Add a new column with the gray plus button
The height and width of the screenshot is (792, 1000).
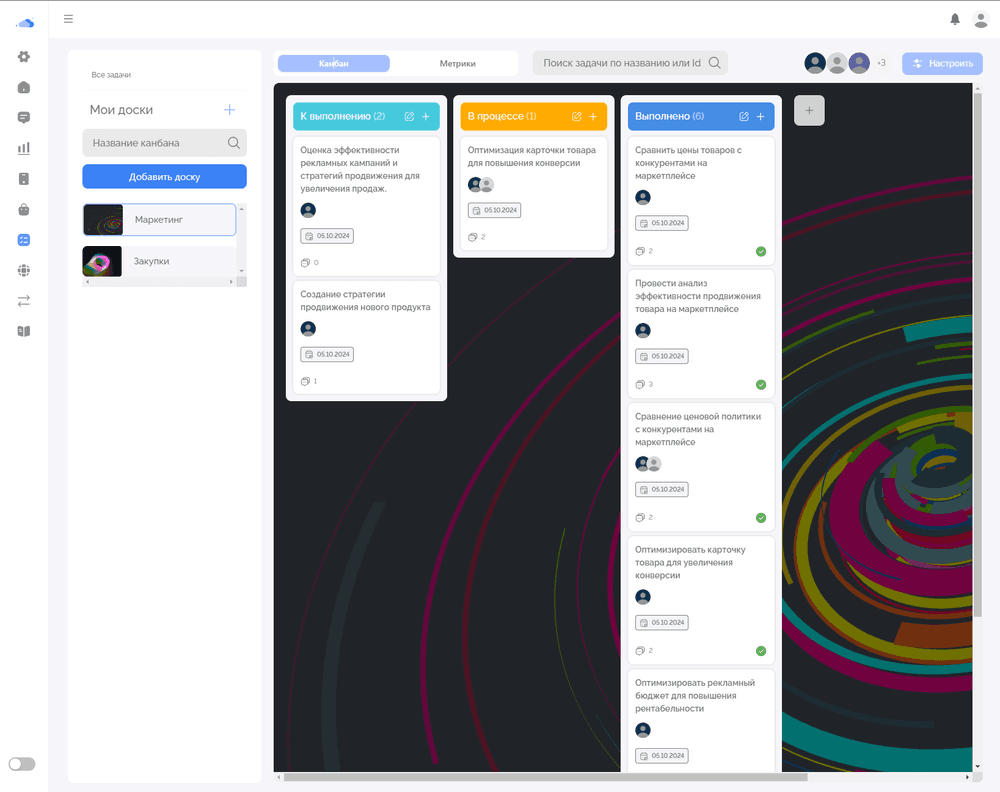(809, 110)
